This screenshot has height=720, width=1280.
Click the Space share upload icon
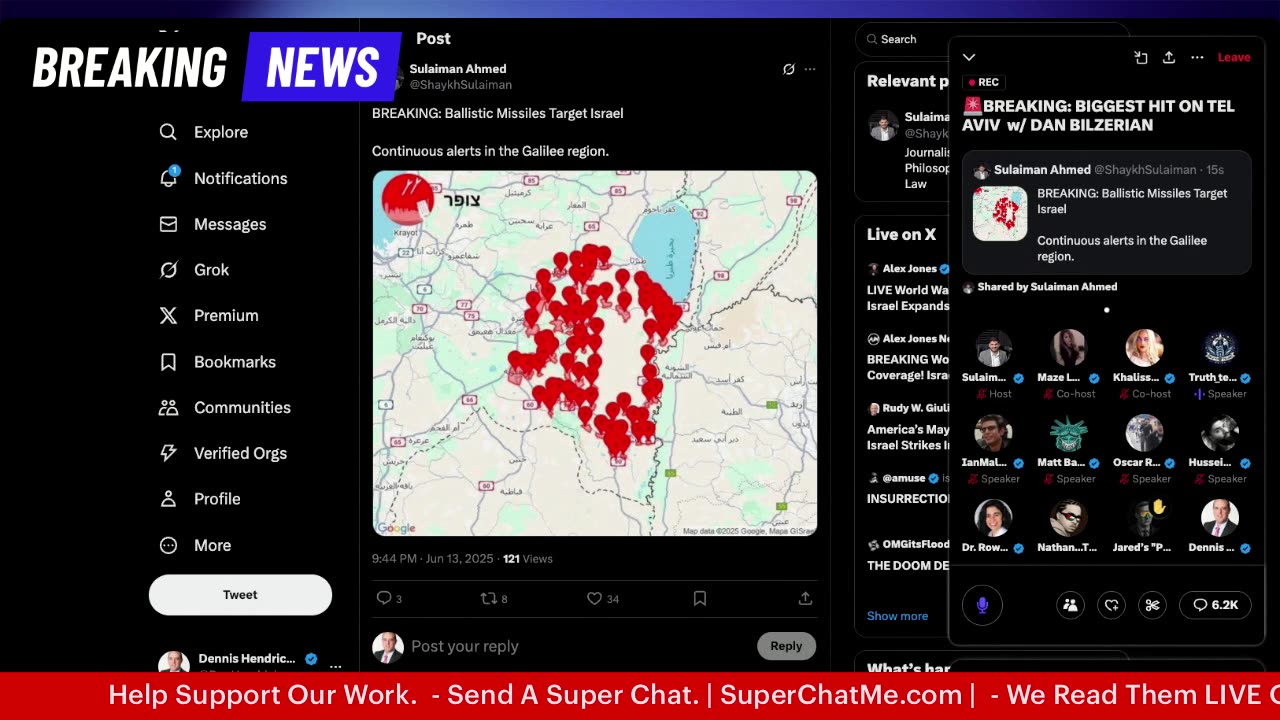click(1168, 57)
